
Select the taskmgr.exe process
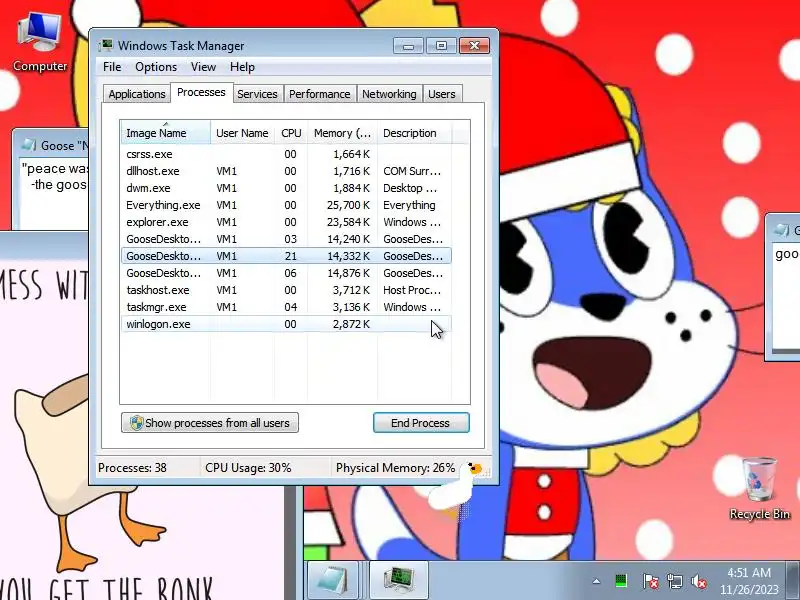point(286,307)
